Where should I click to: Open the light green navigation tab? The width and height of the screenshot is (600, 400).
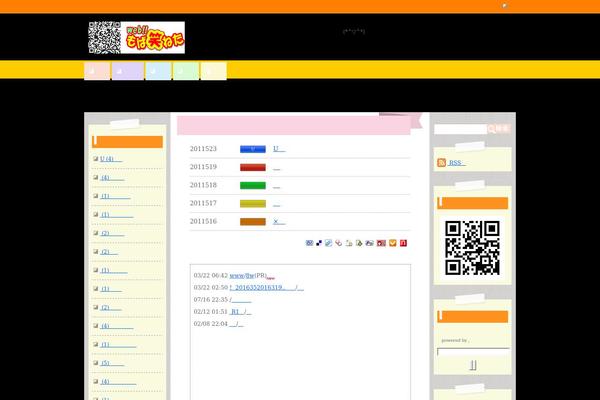186,71
